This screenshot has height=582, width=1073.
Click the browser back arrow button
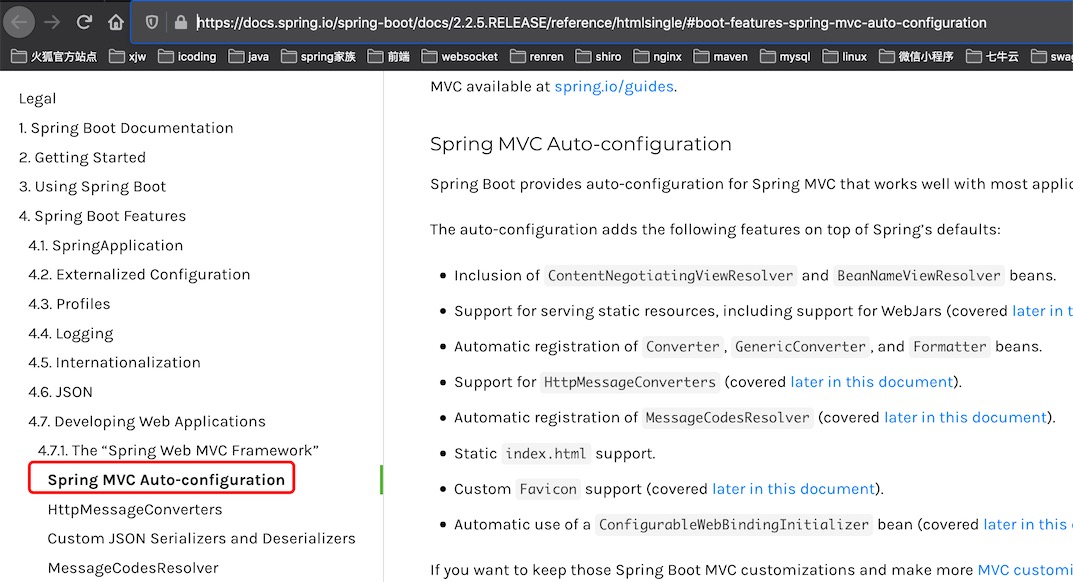click(x=21, y=22)
